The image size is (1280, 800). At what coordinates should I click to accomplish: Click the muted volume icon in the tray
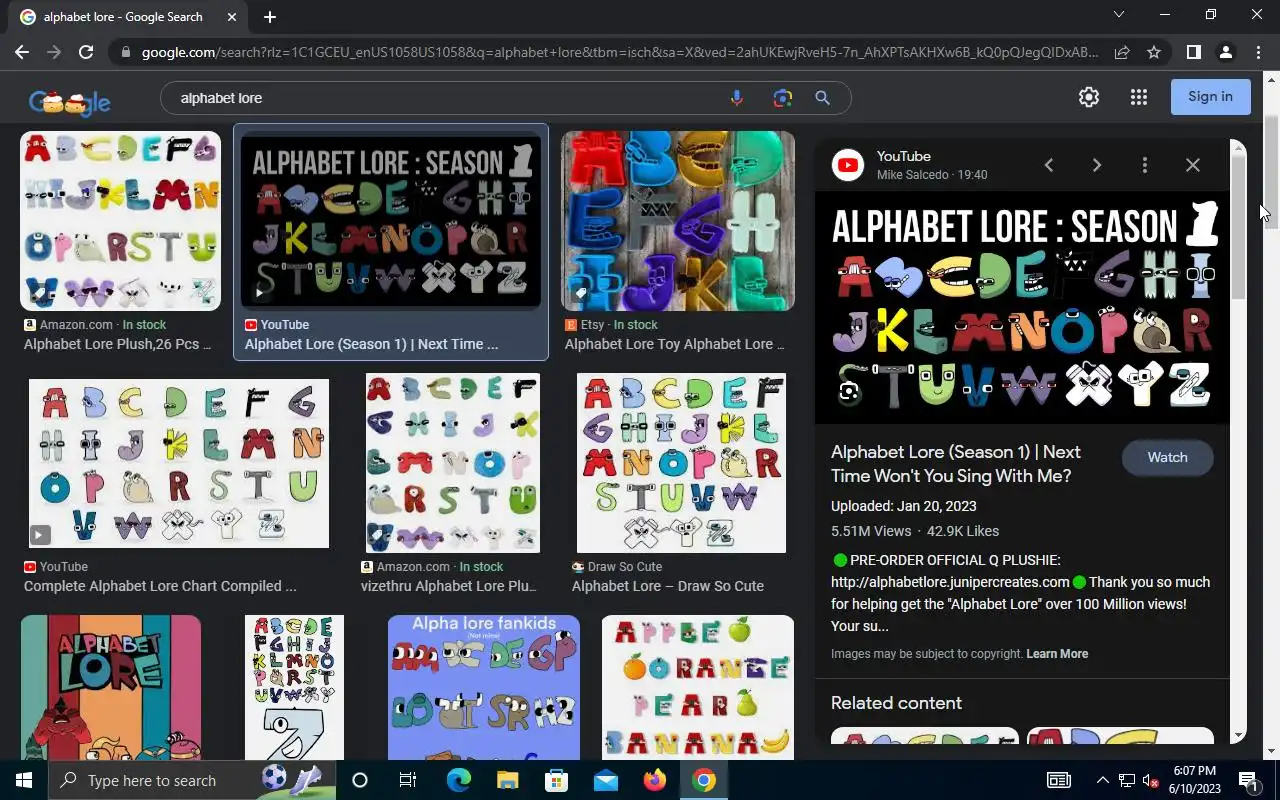point(1150,780)
